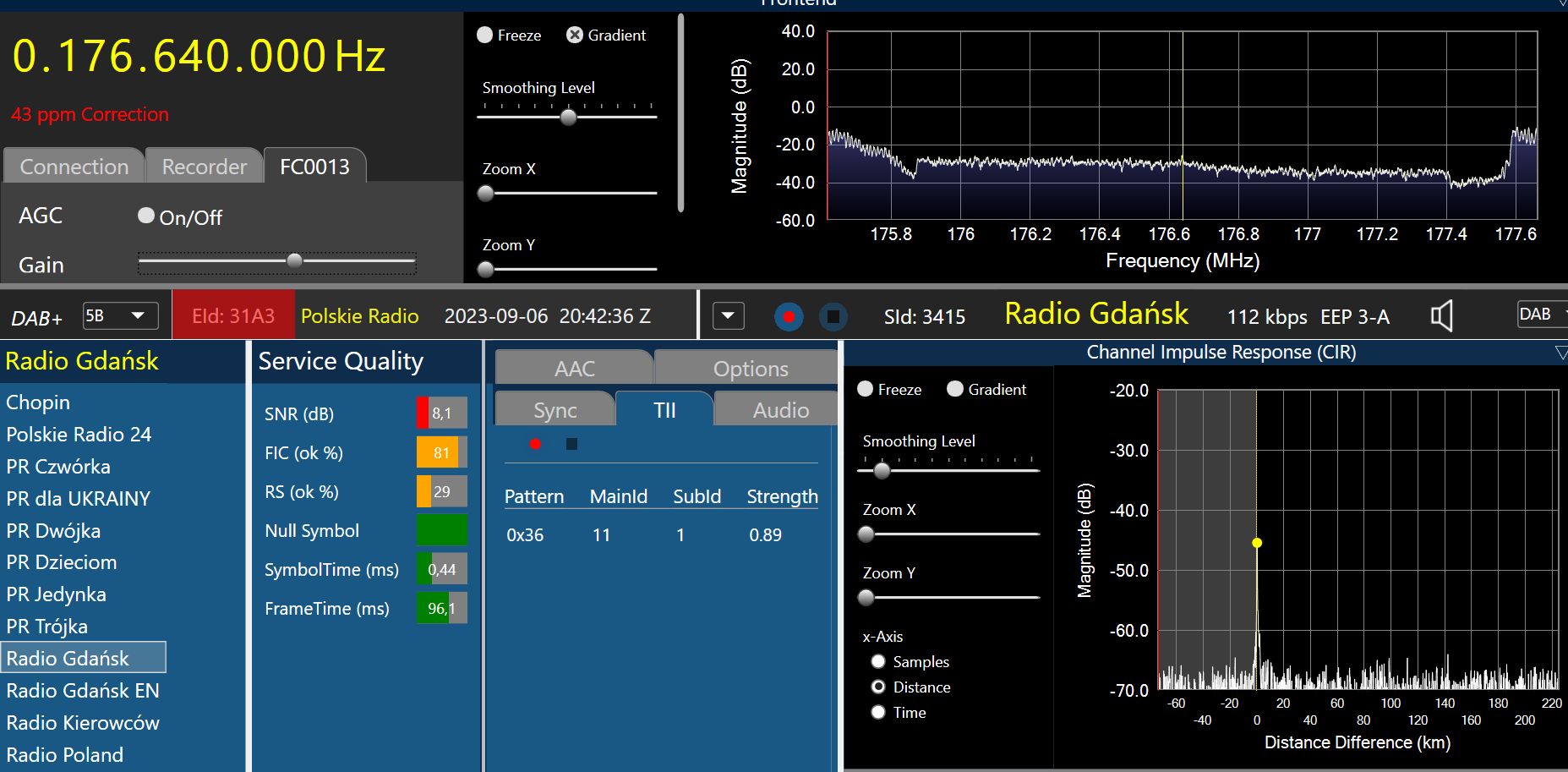Viewport: 1568px width, 772px height.
Task: Click the Gain slider handle
Action: (294, 261)
